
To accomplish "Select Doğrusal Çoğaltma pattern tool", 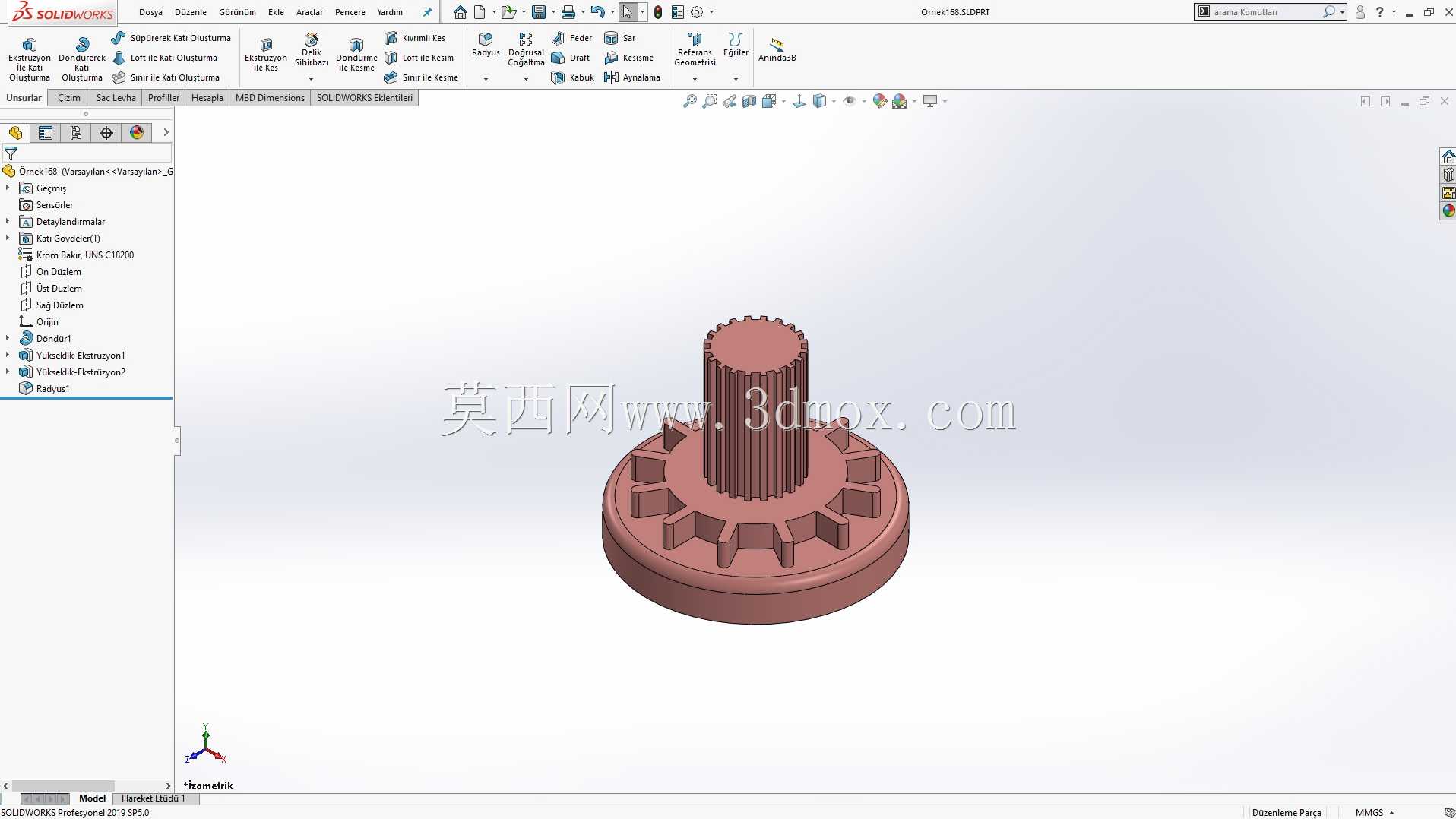I will click(x=526, y=50).
